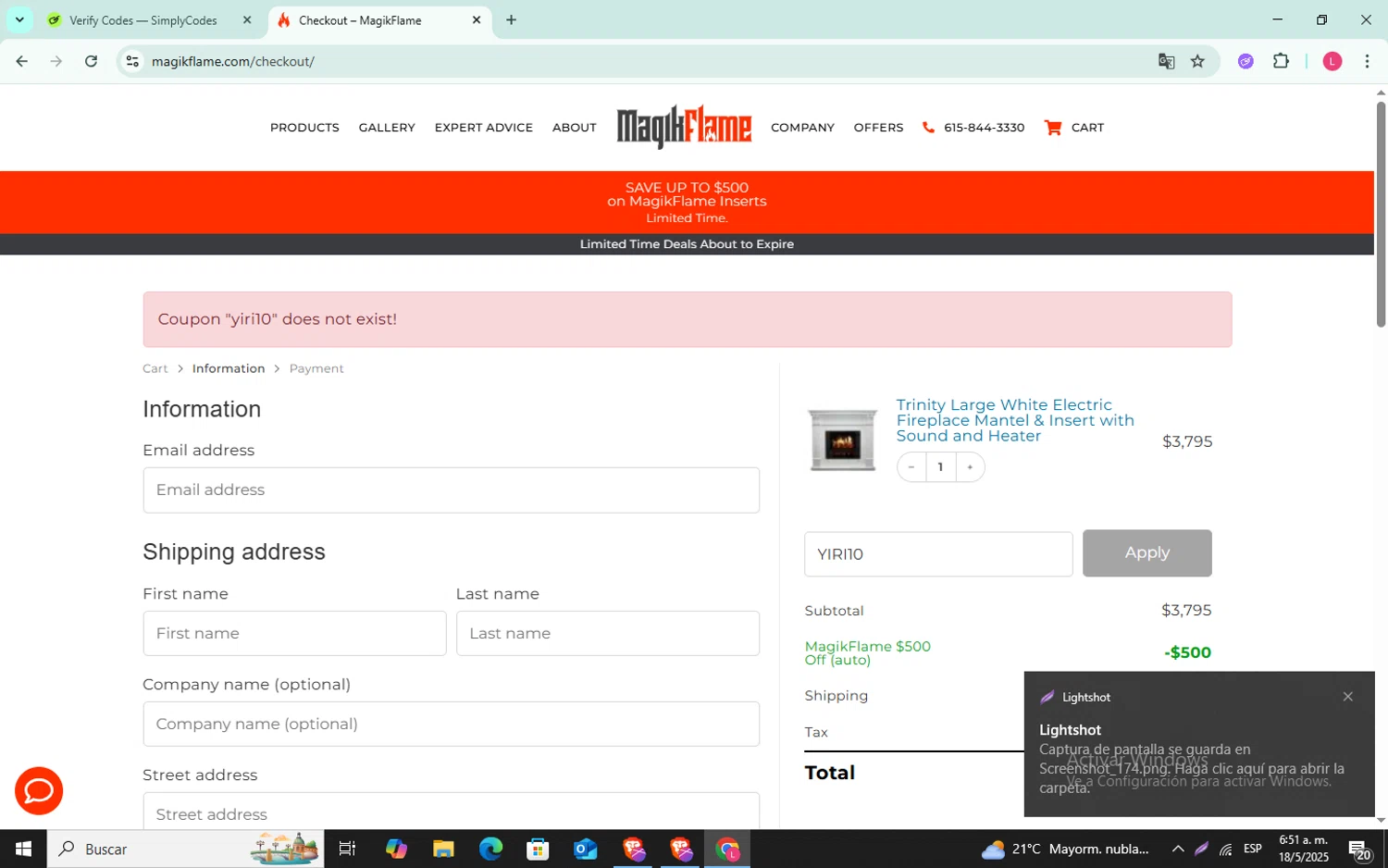Focus the Email address field
Screen dimensions: 1388x868
451,490
